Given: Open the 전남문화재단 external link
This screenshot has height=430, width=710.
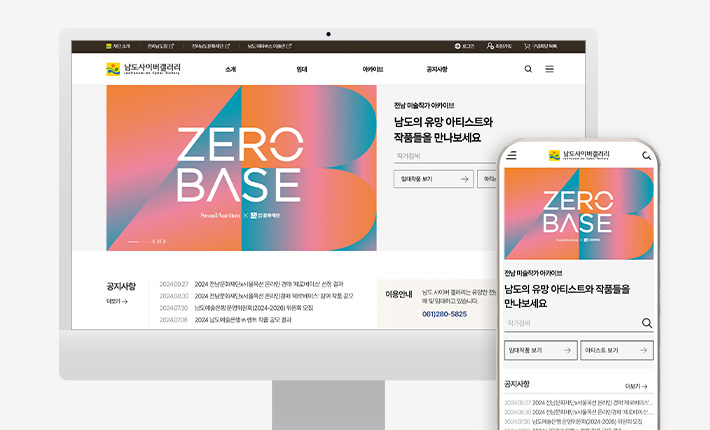Looking at the screenshot, I should [211, 46].
